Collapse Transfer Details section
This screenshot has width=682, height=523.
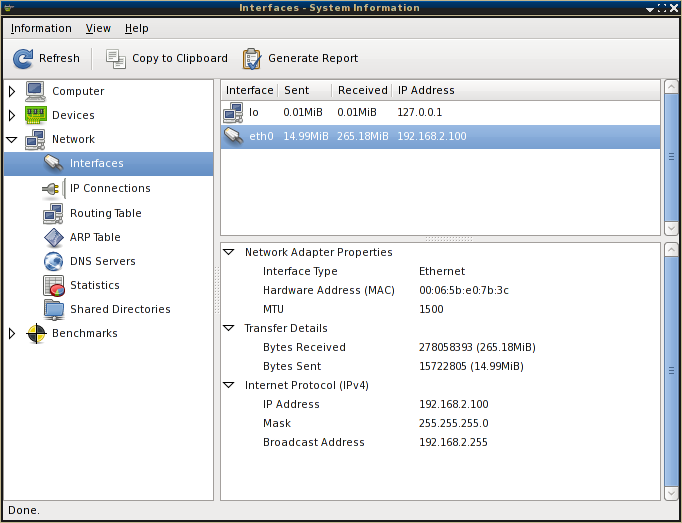(229, 328)
